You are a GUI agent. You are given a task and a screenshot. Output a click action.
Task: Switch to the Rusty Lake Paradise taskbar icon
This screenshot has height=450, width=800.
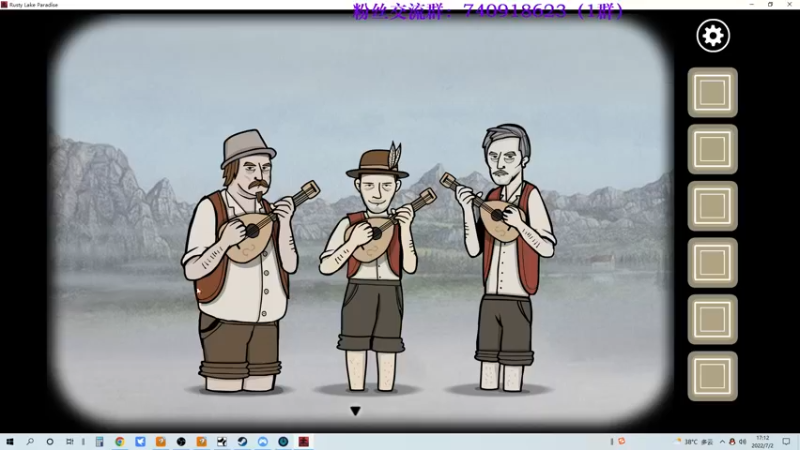pos(304,441)
